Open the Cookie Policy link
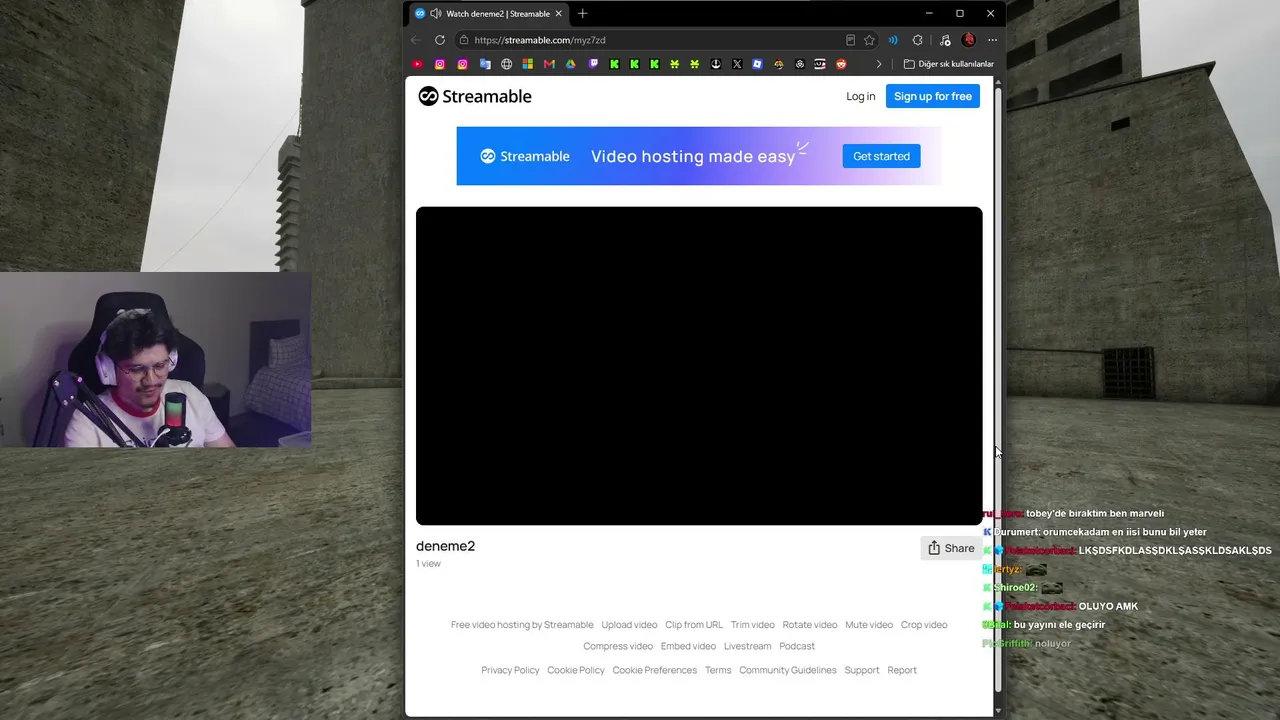 point(576,670)
